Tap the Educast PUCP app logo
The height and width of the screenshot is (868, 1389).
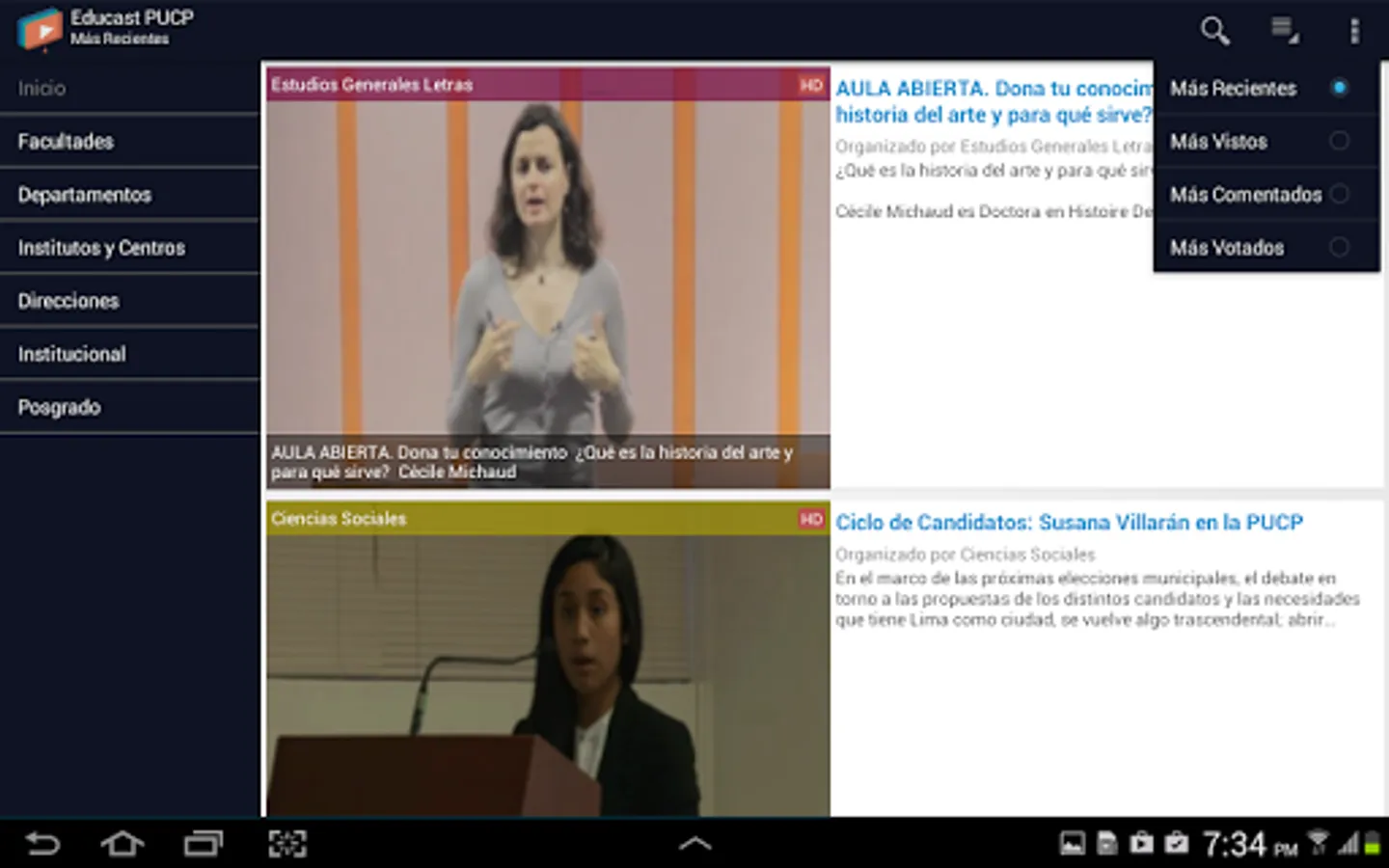coord(40,29)
